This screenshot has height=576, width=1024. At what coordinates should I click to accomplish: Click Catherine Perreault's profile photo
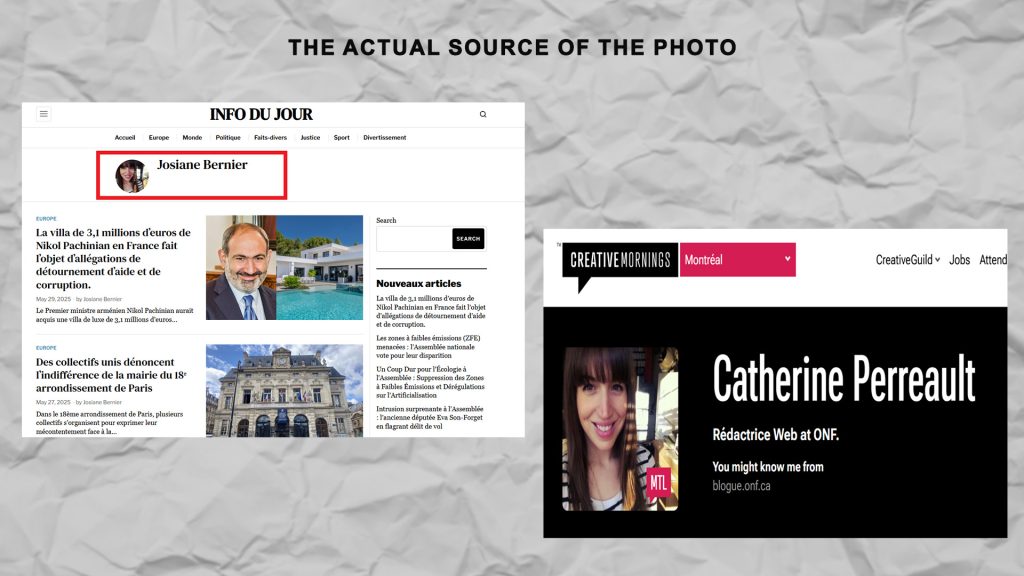pos(620,429)
